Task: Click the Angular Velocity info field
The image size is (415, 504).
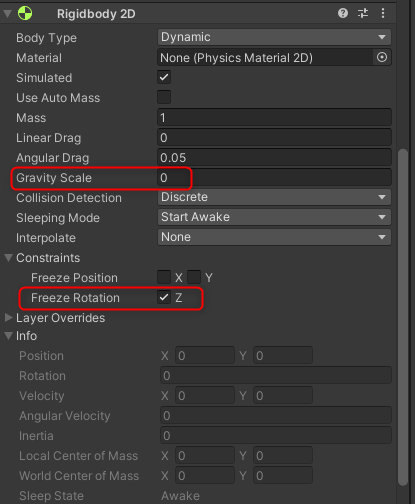Action: (x=276, y=415)
